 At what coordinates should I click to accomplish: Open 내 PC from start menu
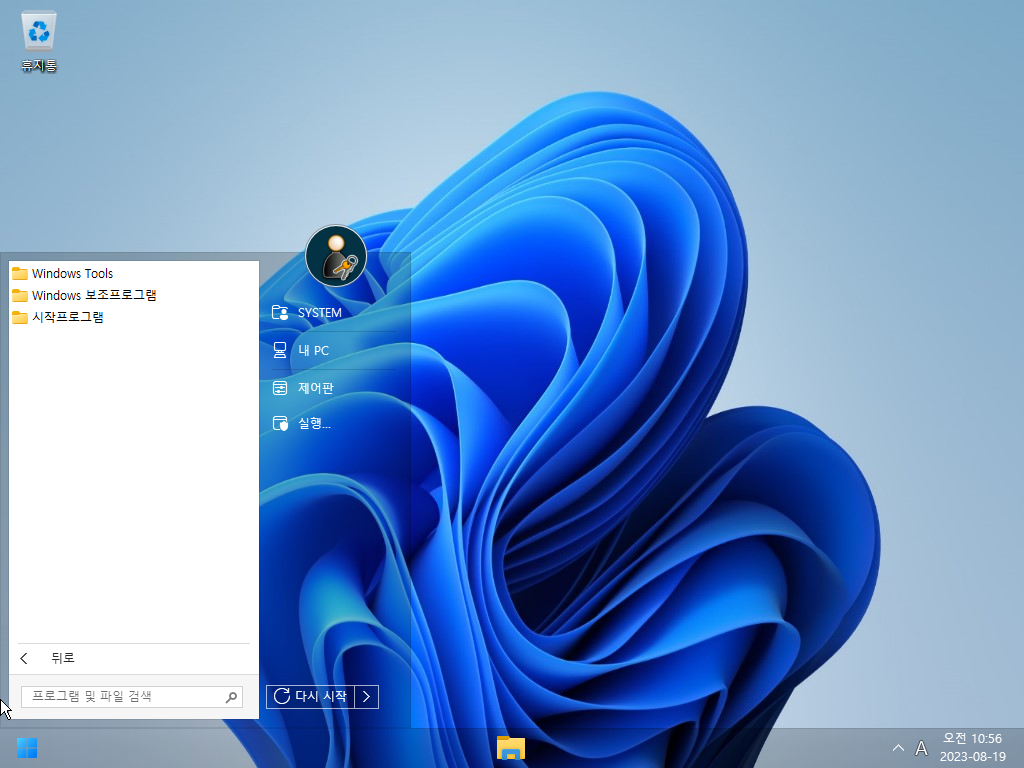pyautogui.click(x=333, y=350)
